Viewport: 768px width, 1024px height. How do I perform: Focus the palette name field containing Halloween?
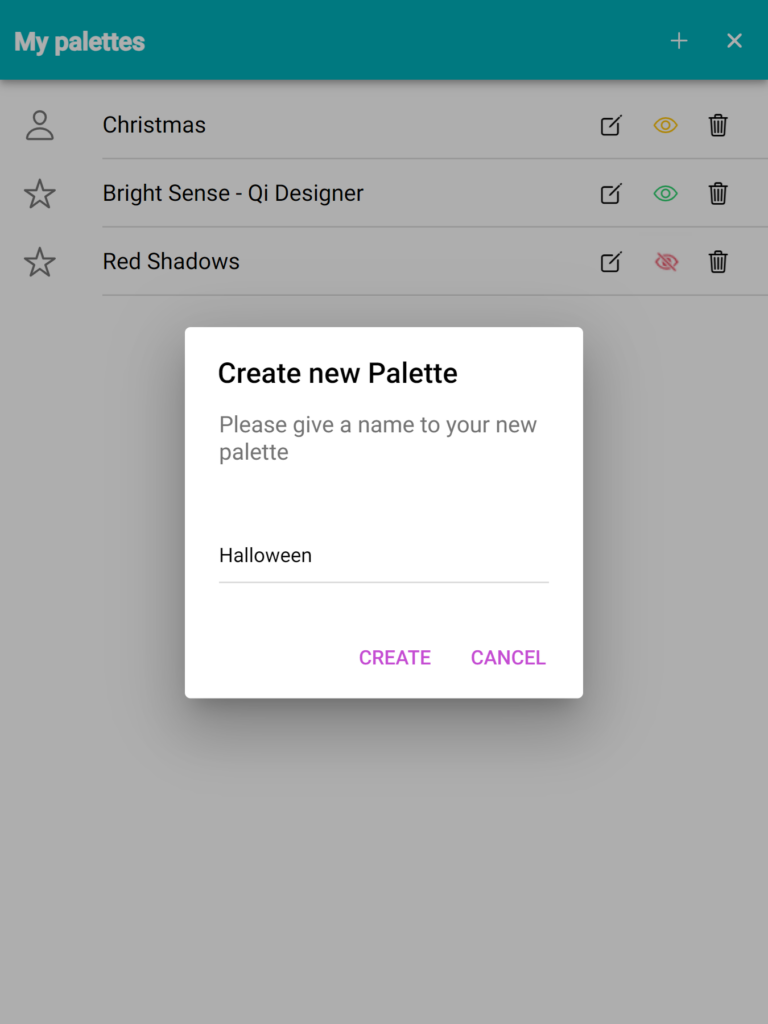383,556
